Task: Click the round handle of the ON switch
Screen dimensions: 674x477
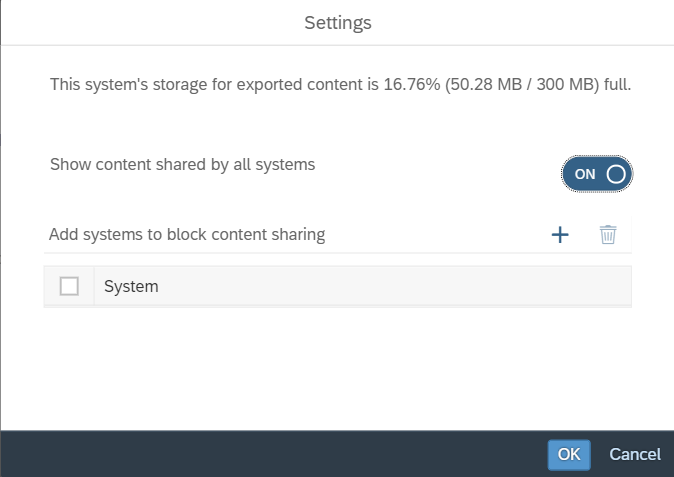Action: [x=616, y=174]
